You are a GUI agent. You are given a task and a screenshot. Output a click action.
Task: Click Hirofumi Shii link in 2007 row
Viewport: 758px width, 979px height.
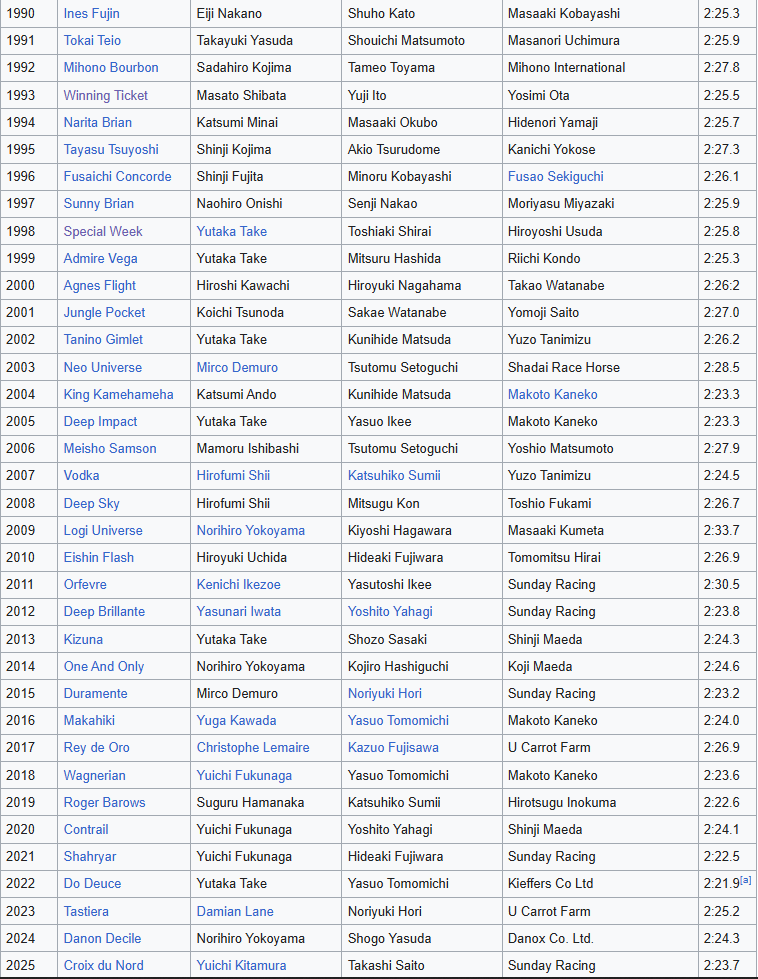click(x=233, y=475)
